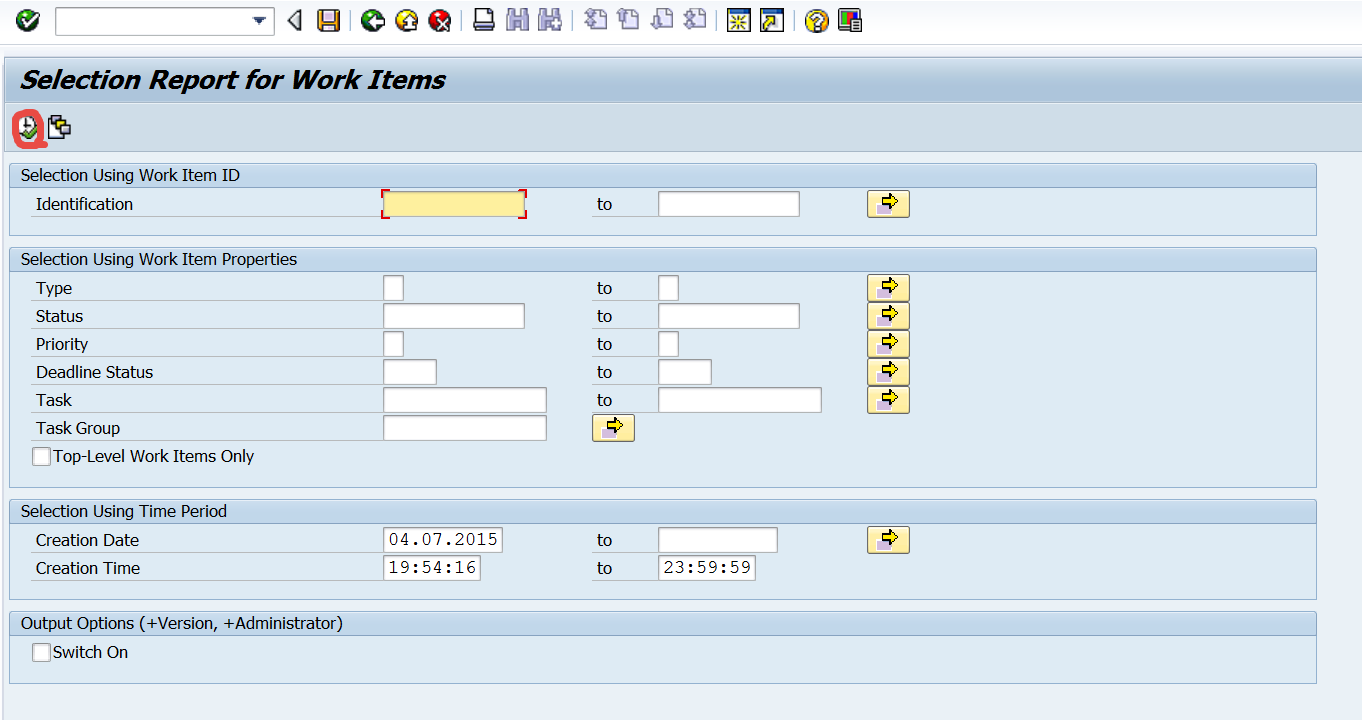Open the Get Variant icon beside Execute

pyautogui.click(x=58, y=128)
